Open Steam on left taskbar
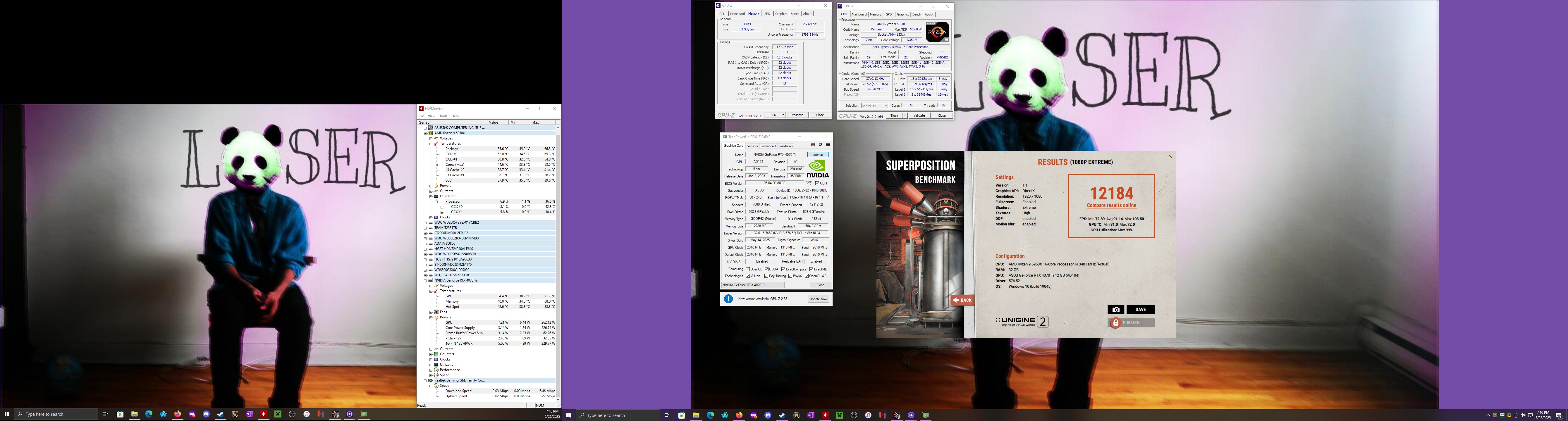The width and height of the screenshot is (1568, 421). (x=220, y=414)
